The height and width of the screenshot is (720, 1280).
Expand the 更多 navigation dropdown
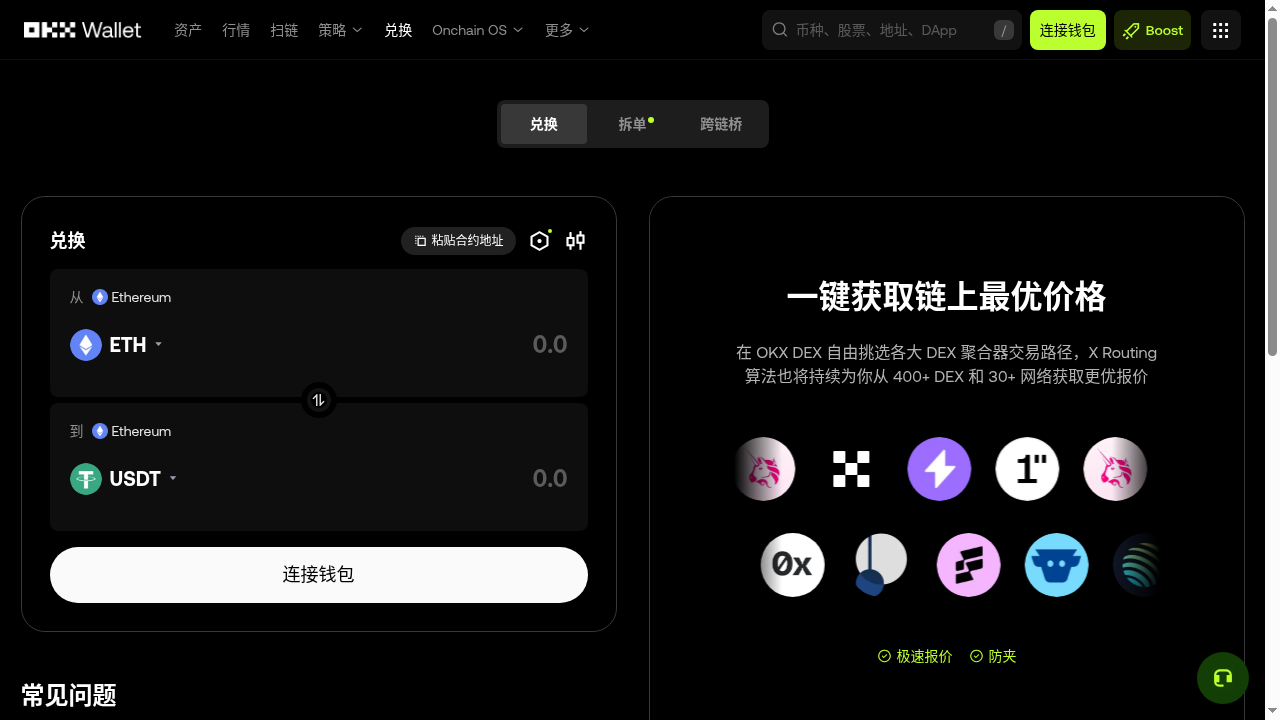(x=567, y=30)
